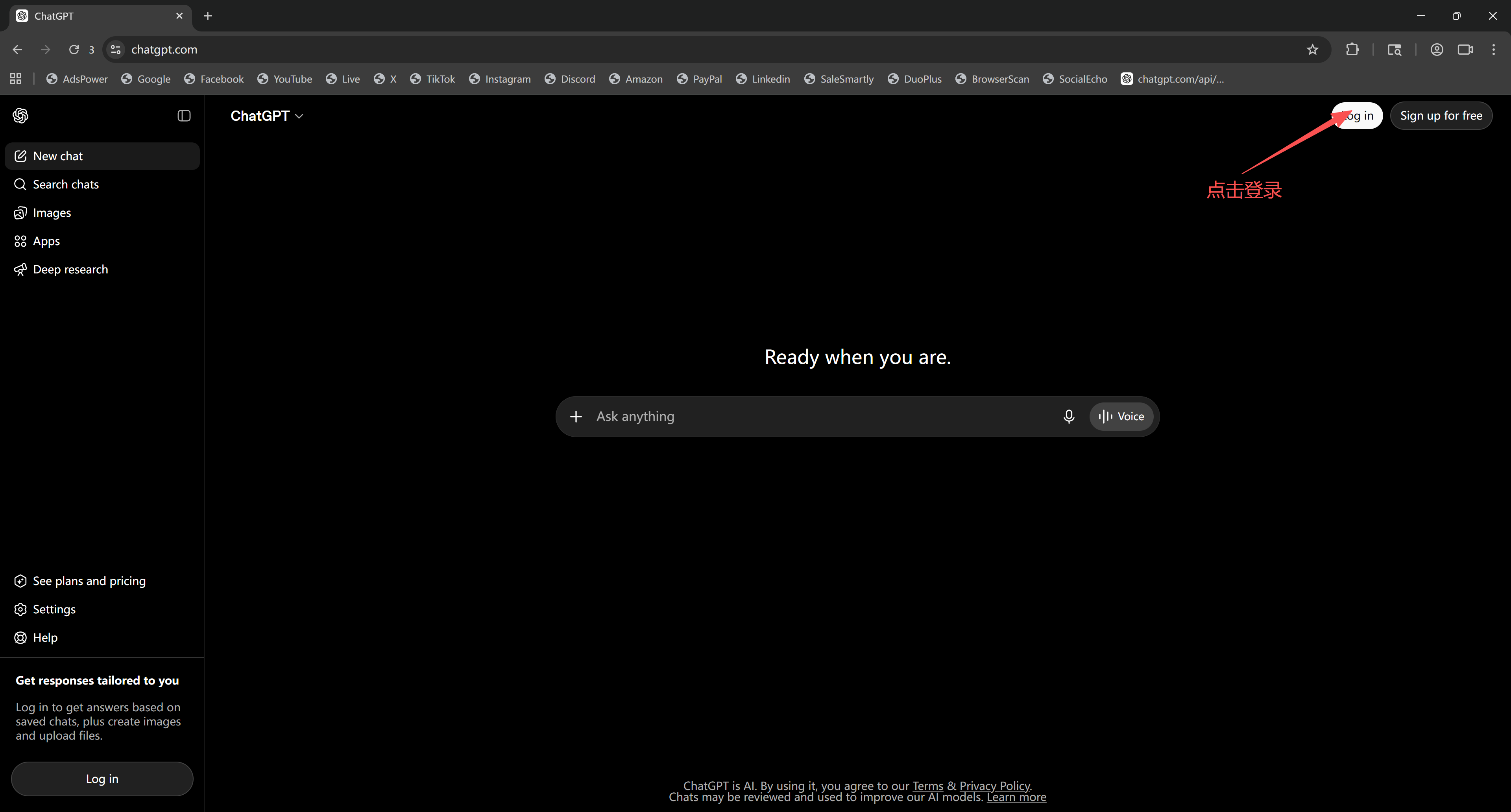Start Voice mode
This screenshot has width=1511, height=812.
1121,416
